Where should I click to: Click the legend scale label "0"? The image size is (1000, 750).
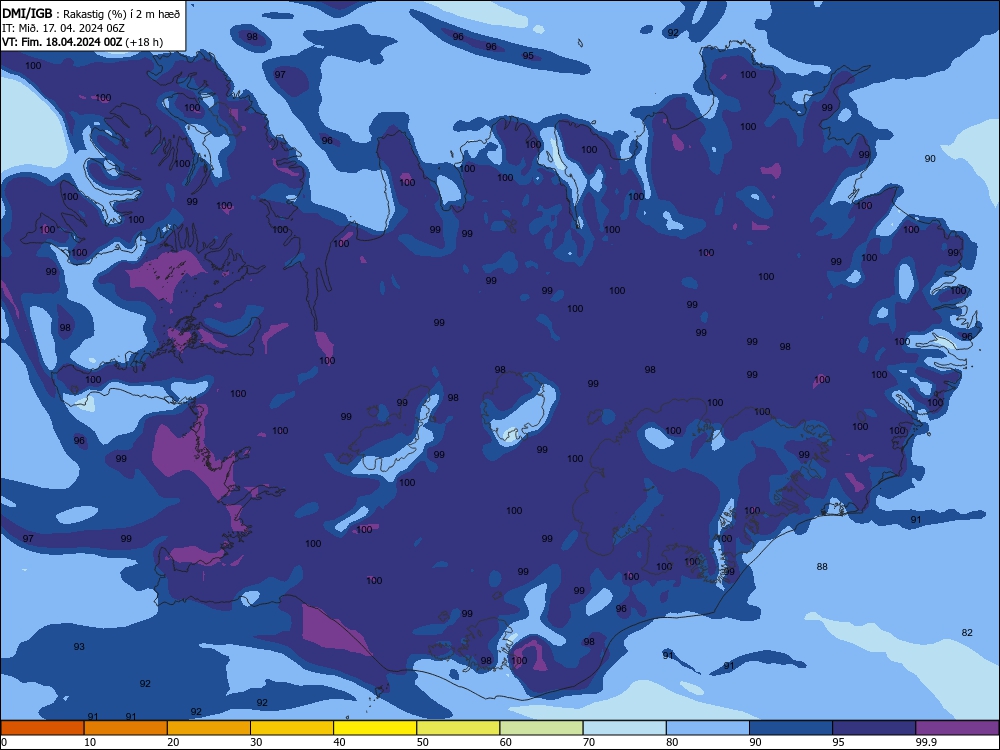[4, 742]
